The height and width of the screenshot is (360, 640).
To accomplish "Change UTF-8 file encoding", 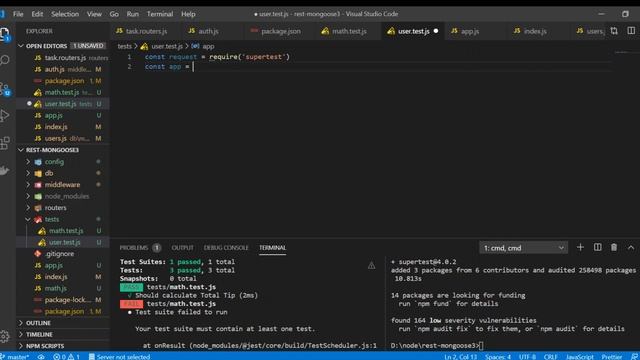I will point(527,357).
